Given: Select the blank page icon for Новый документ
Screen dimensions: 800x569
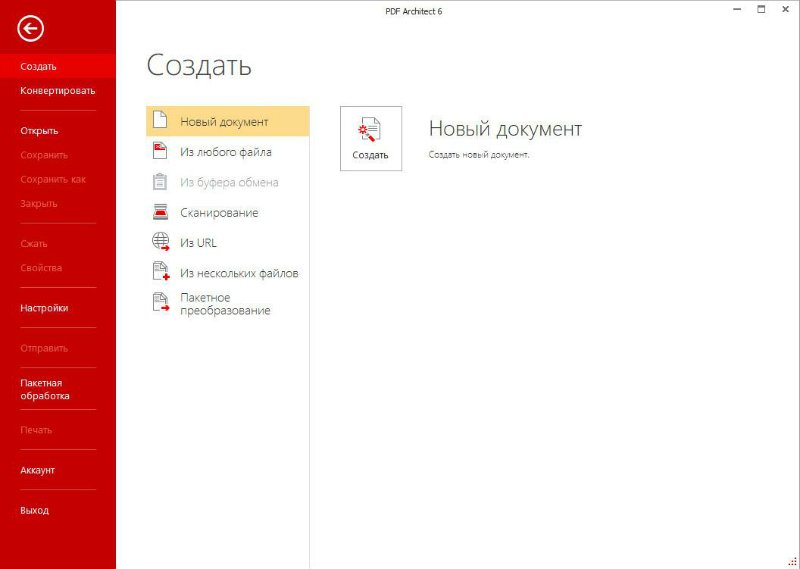Looking at the screenshot, I should click(x=160, y=119).
